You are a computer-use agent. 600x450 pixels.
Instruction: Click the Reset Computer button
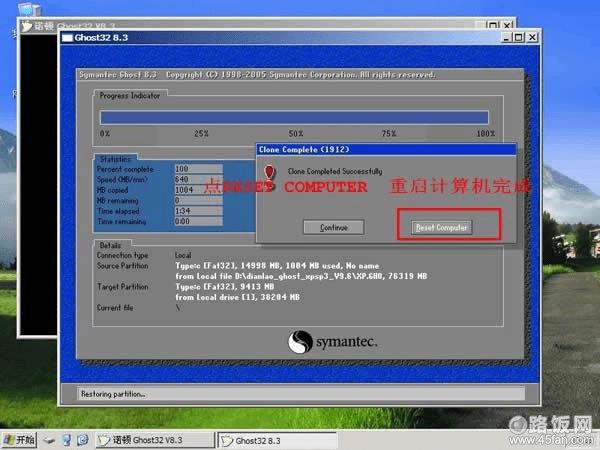click(442, 227)
